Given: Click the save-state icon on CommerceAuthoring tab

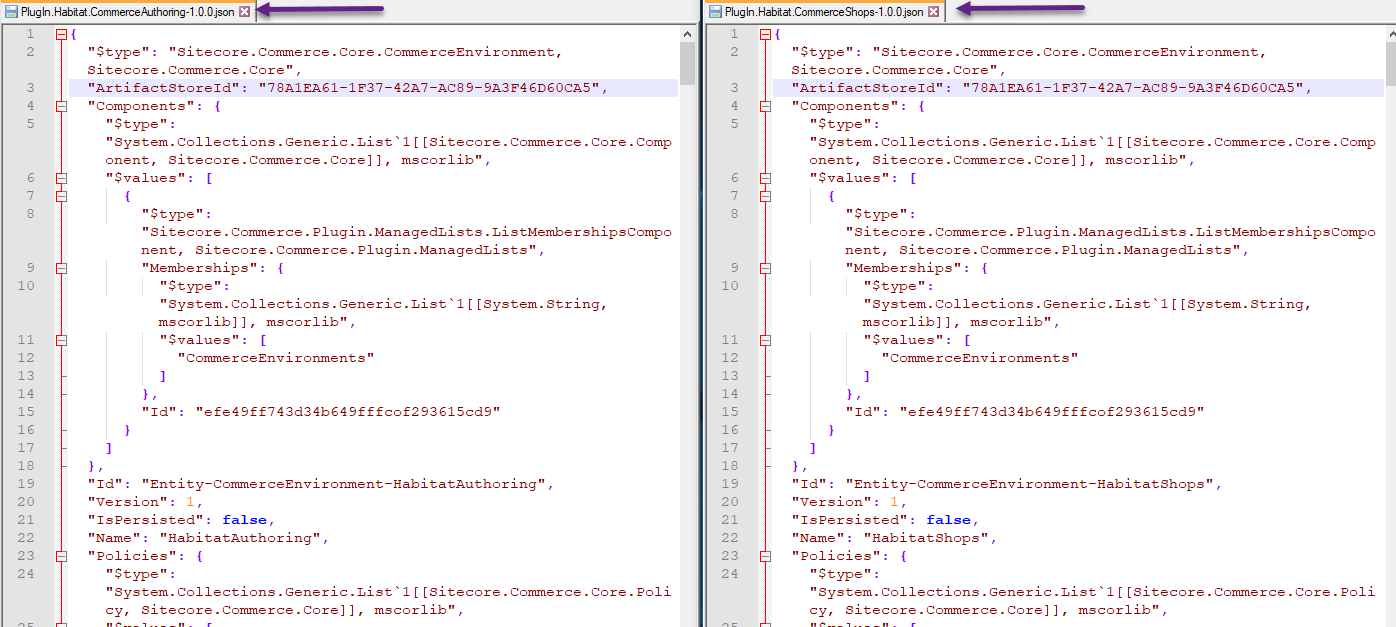Looking at the screenshot, I should [12, 12].
